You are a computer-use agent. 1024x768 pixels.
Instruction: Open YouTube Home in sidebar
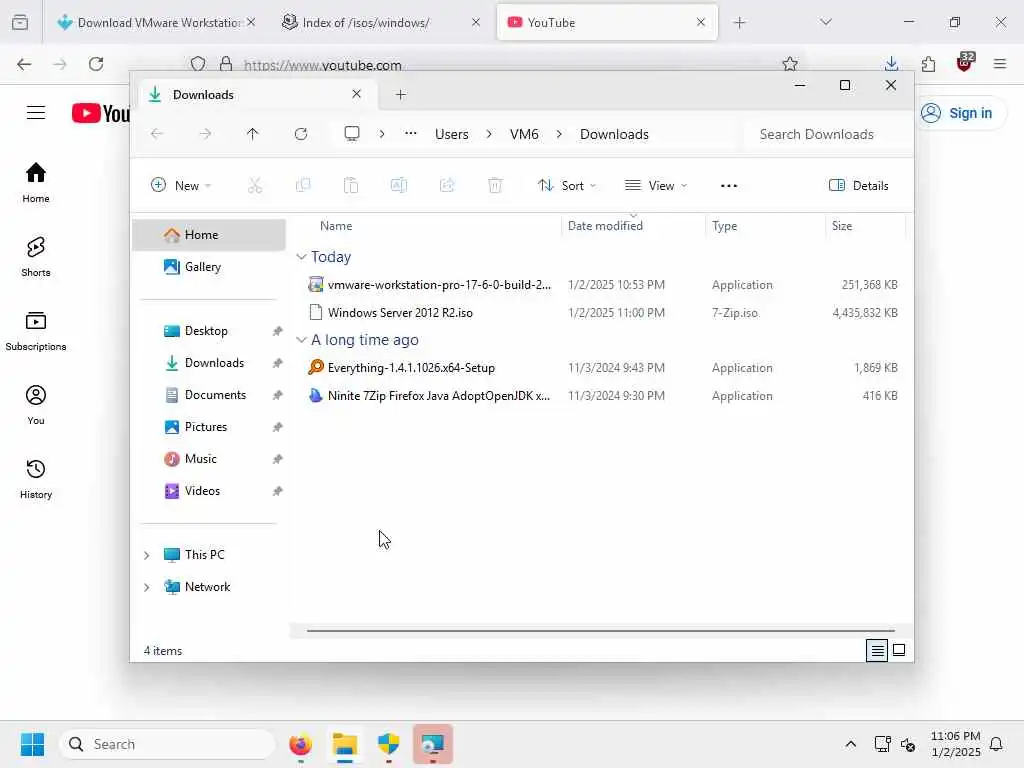(x=36, y=183)
